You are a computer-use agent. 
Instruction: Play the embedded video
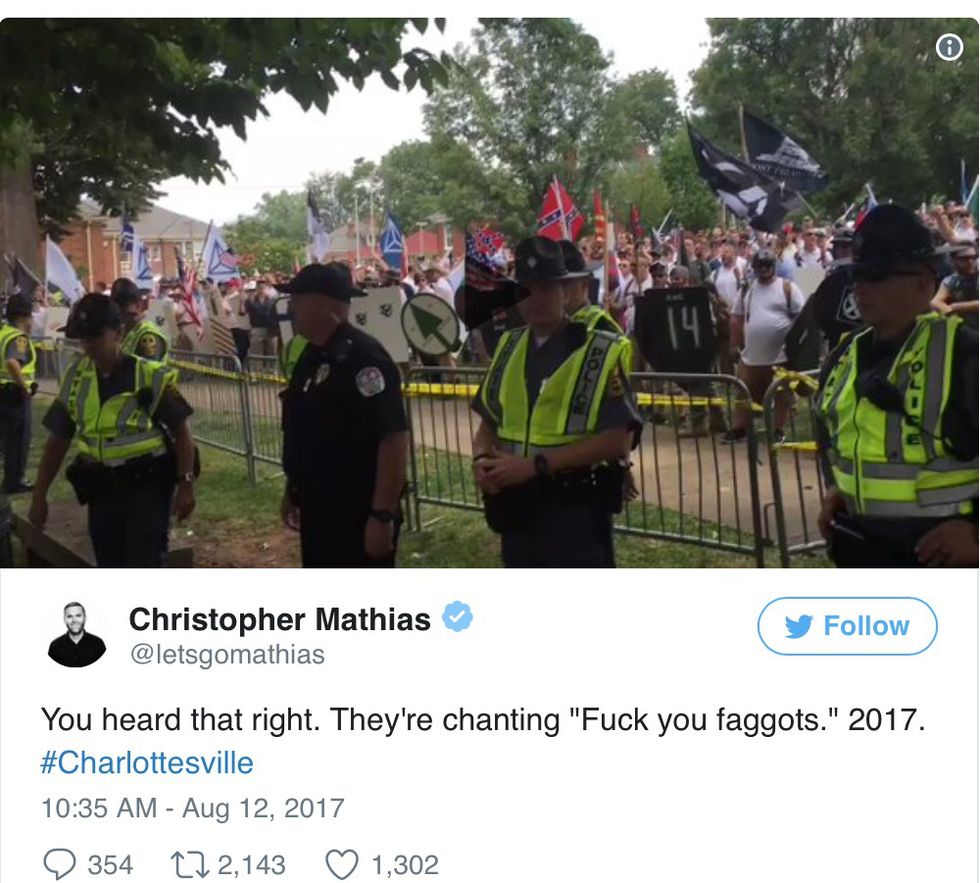[489, 294]
